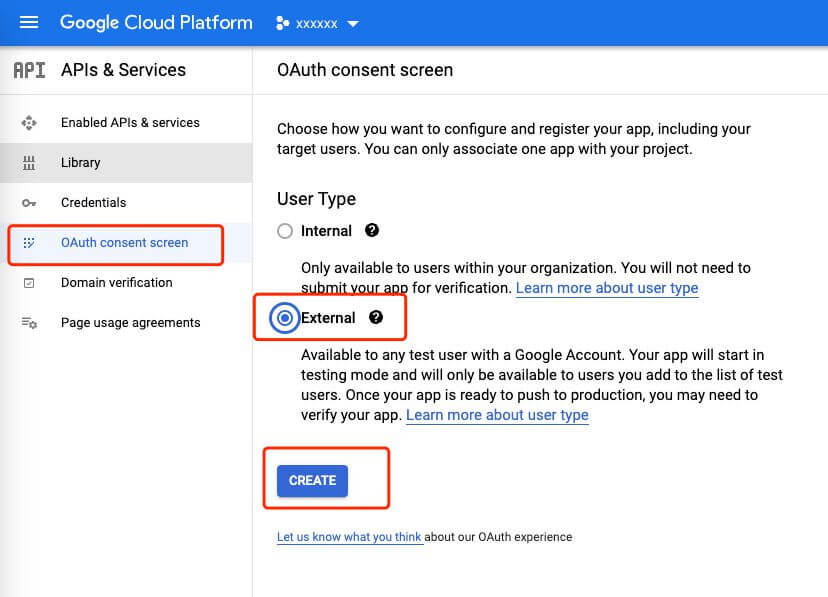
Task: Select the Internal user type radio button
Action: click(285, 231)
